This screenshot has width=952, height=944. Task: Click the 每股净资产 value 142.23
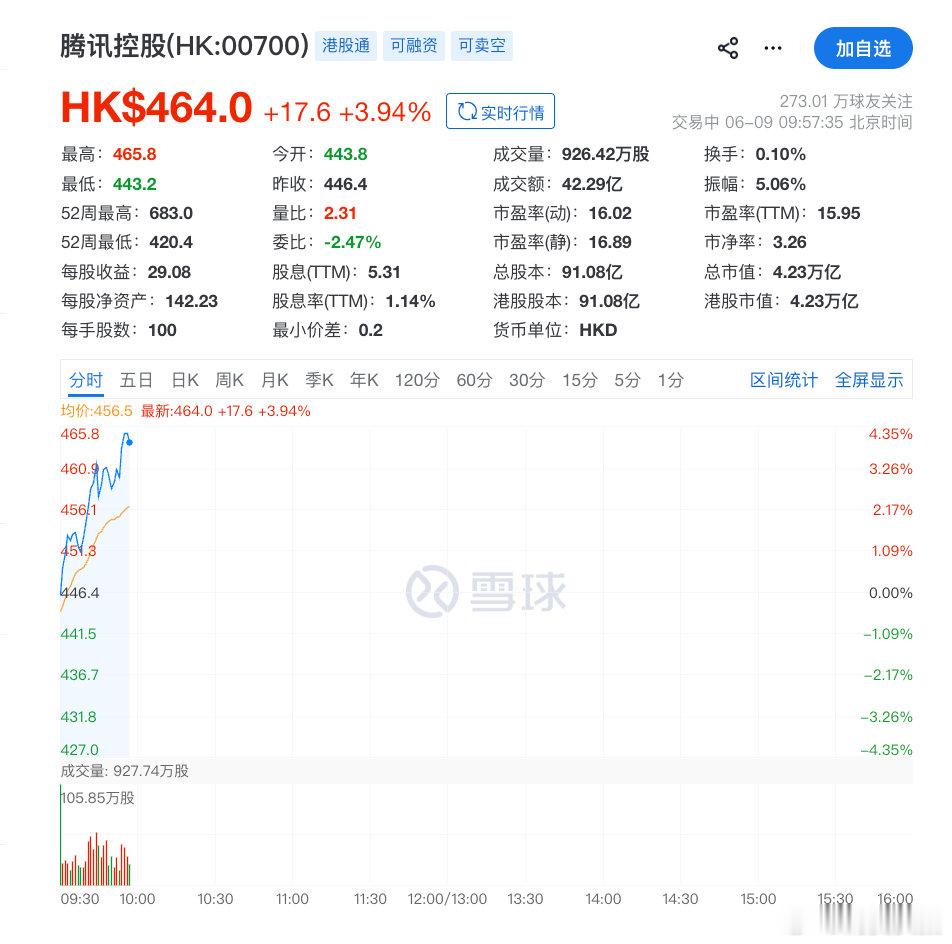tap(191, 301)
